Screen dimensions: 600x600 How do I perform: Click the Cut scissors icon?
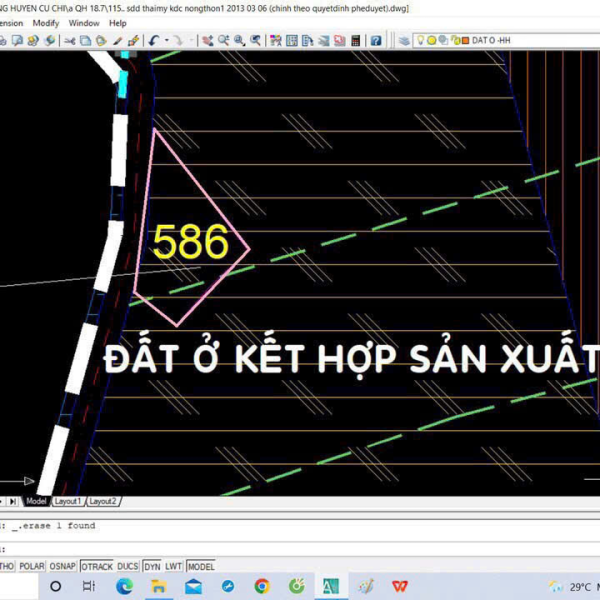(x=70, y=40)
